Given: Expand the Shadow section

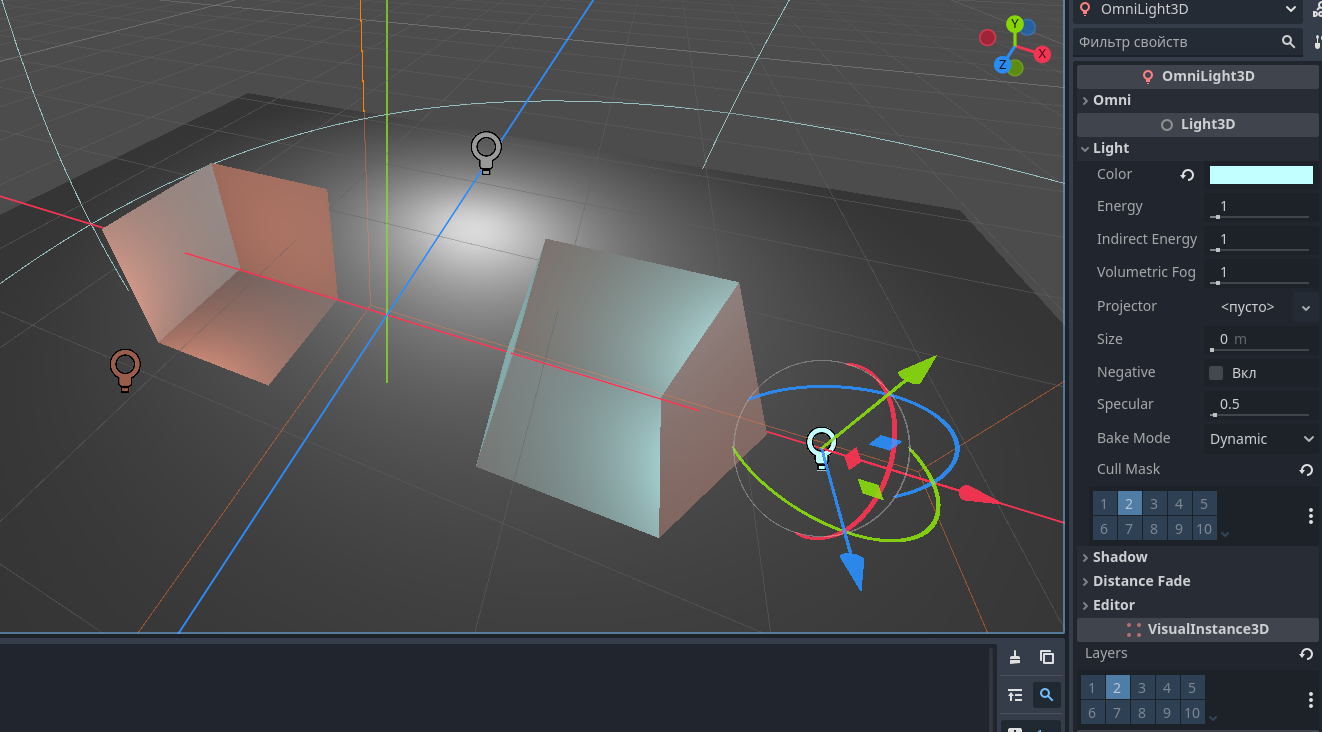Looking at the screenshot, I should tap(1197, 557).
